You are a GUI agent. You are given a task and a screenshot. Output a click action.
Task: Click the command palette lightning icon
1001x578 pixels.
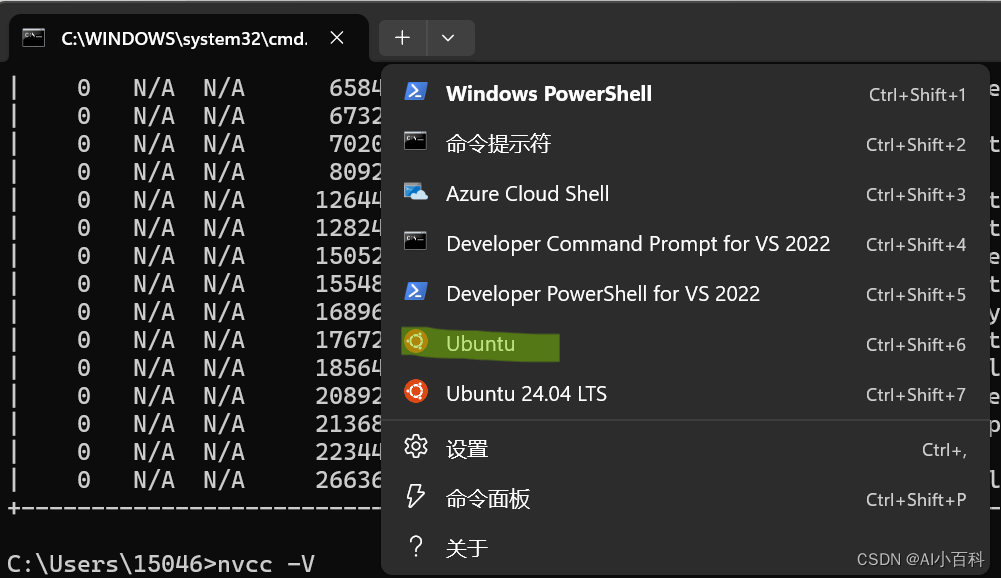pos(416,497)
